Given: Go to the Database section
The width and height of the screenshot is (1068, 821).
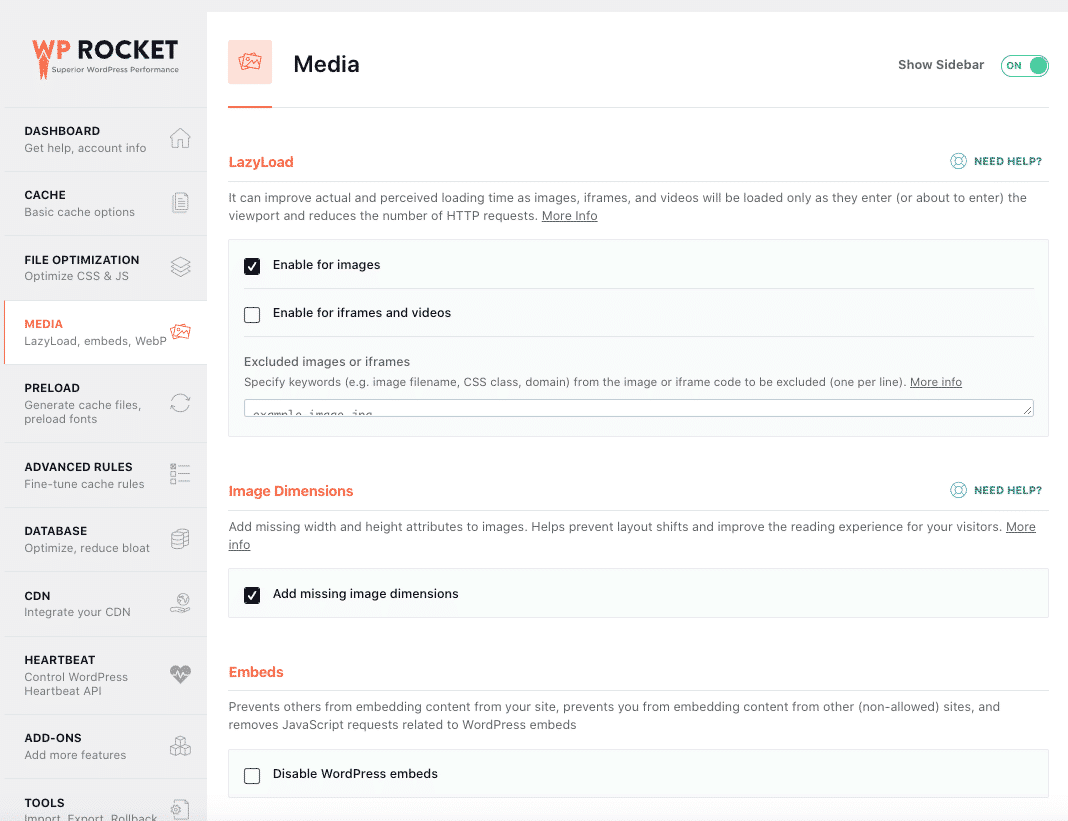Looking at the screenshot, I should click(x=106, y=539).
